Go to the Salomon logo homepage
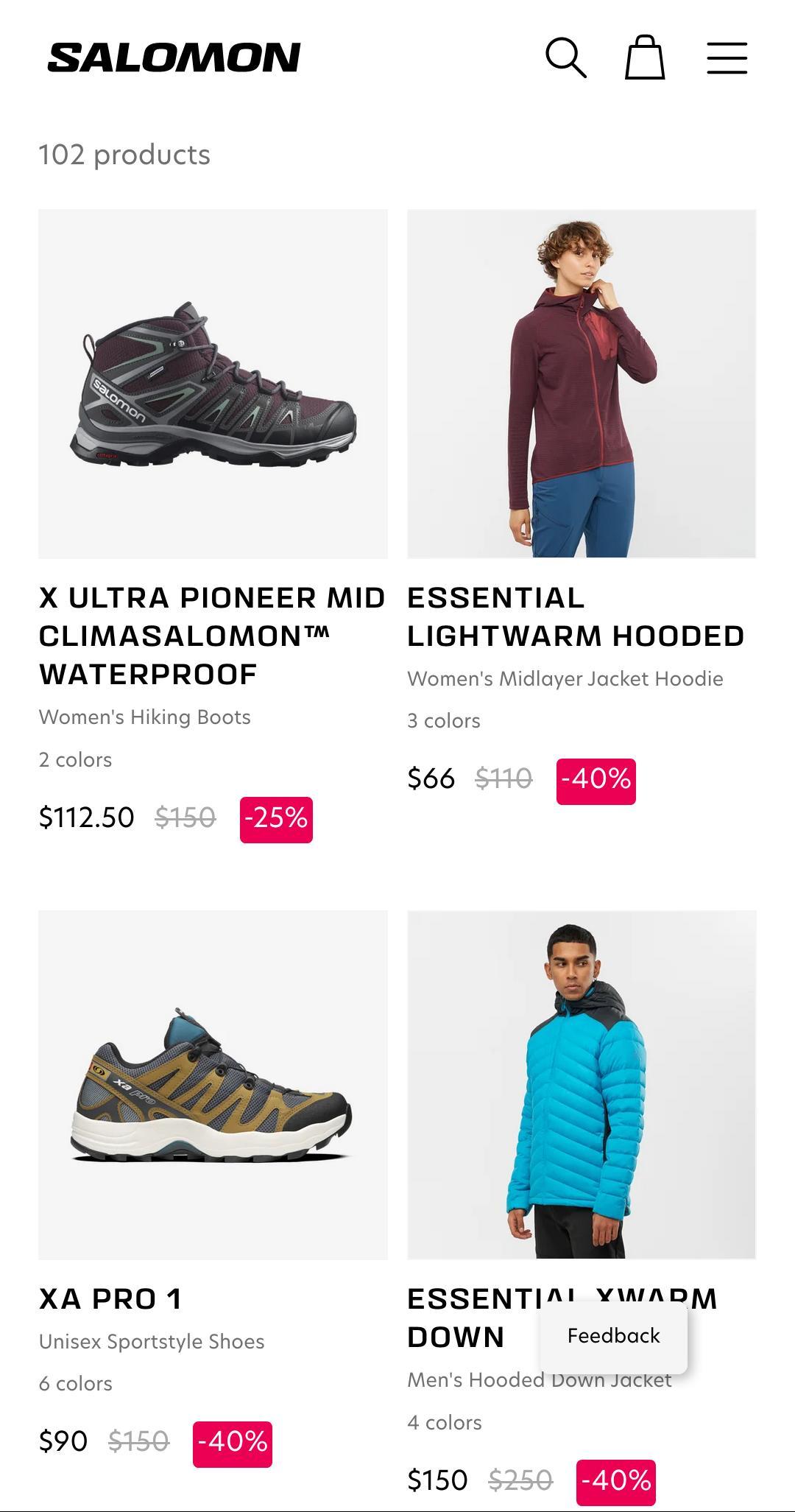The image size is (795, 1512). pyautogui.click(x=174, y=57)
